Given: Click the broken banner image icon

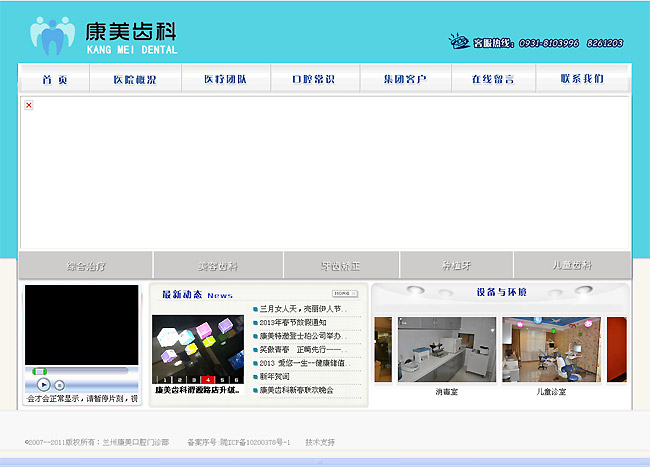Looking at the screenshot, I should (x=29, y=105).
